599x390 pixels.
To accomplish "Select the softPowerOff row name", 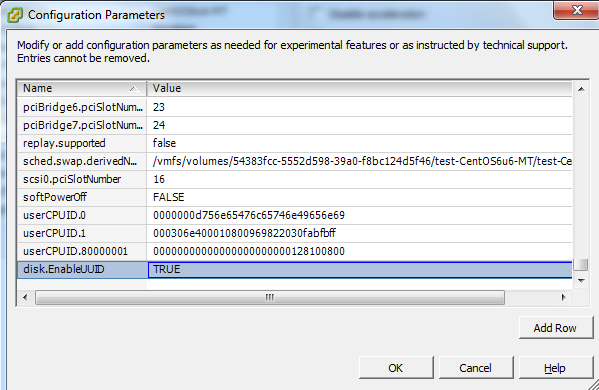I will click(82, 197).
